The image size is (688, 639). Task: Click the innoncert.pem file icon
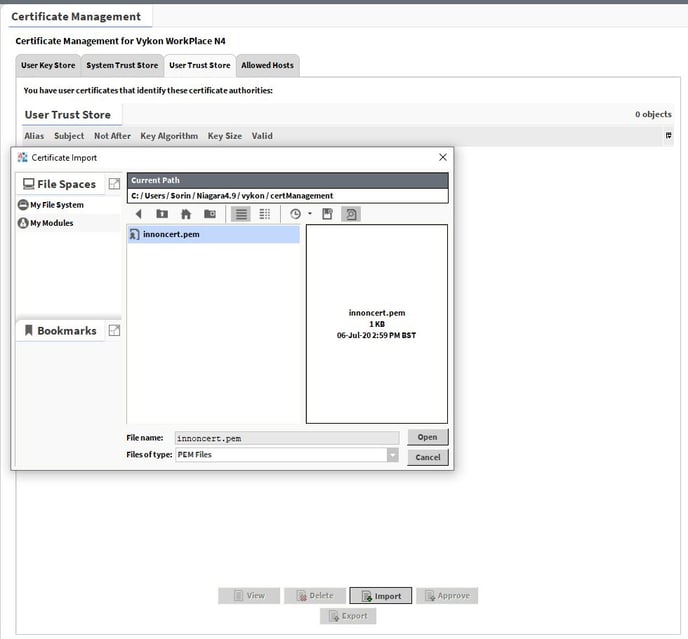(134, 234)
